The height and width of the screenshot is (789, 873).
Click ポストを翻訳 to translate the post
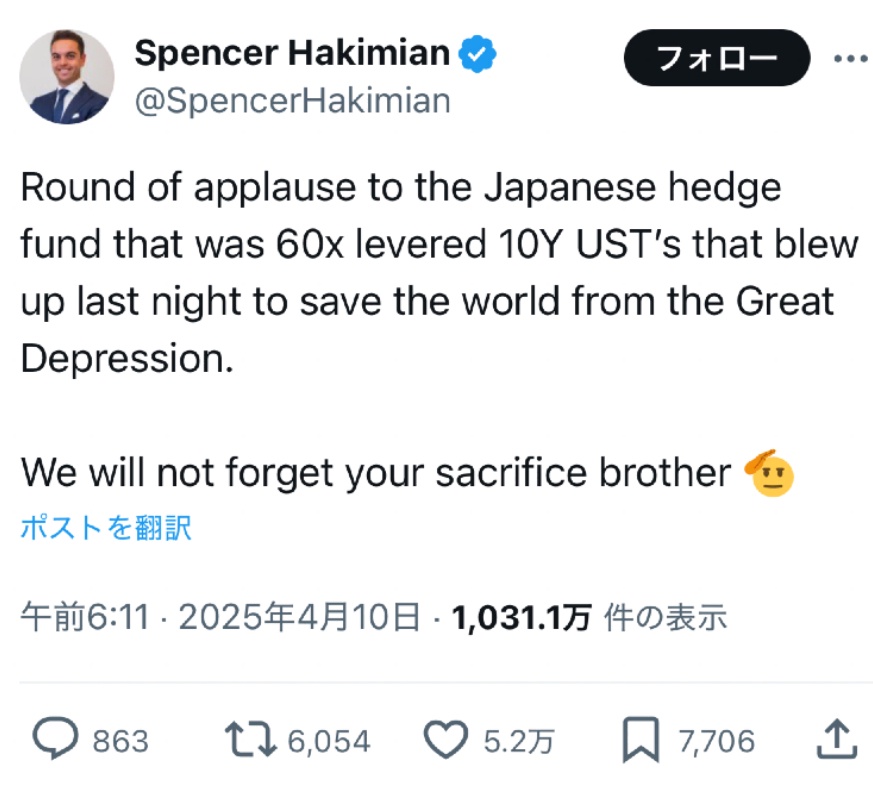[x=106, y=527]
